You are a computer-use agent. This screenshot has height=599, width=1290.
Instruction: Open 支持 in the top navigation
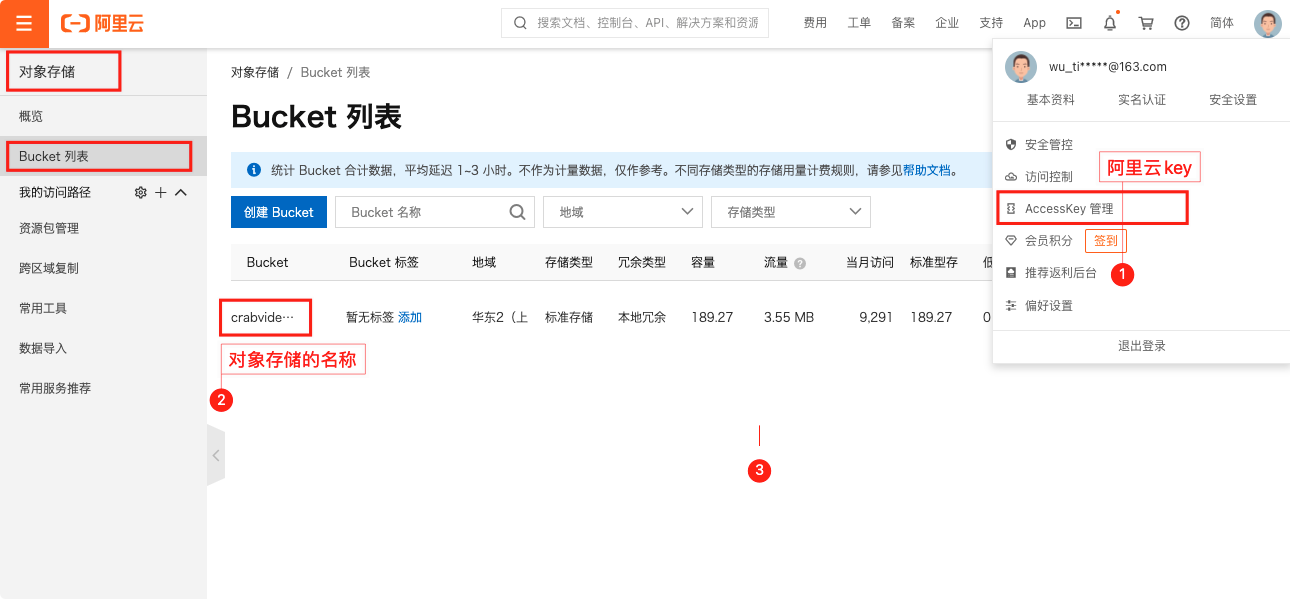click(x=991, y=23)
